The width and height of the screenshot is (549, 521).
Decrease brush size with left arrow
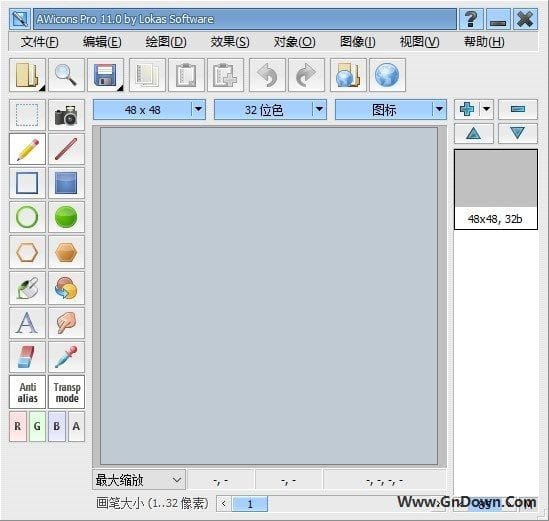pos(223,504)
